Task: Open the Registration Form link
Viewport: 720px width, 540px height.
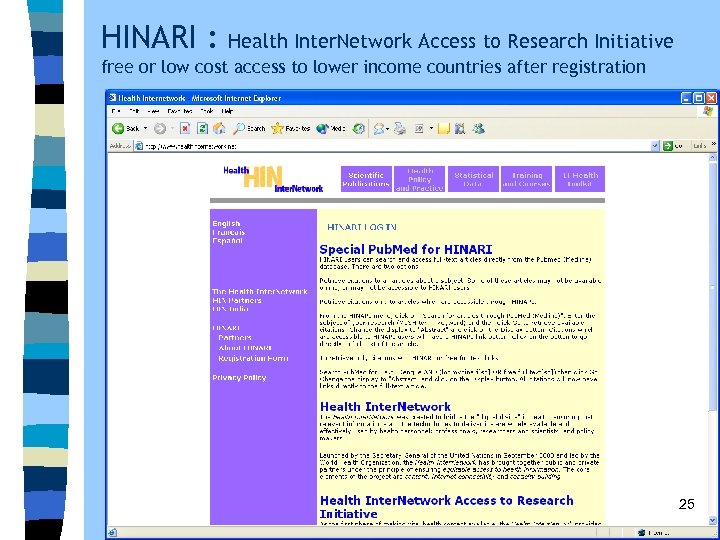Action: [253, 358]
